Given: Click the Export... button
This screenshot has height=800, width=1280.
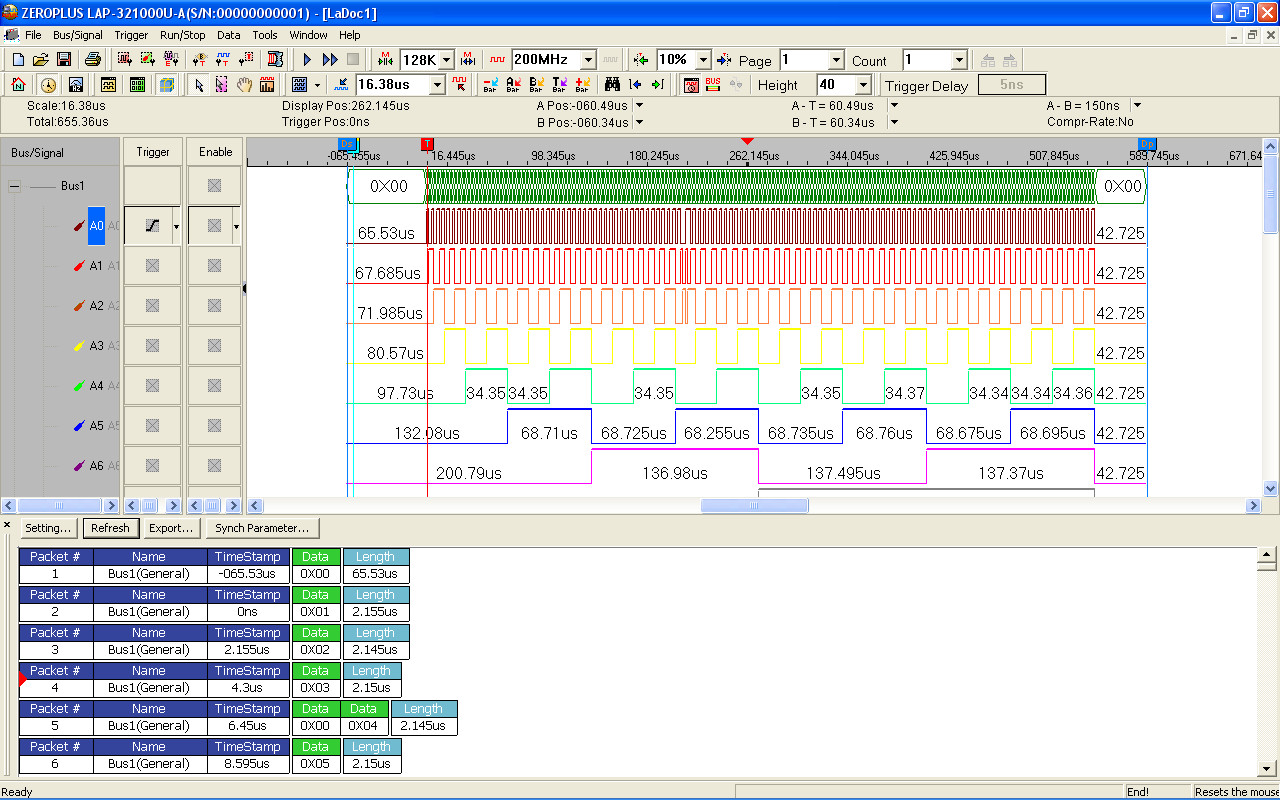Looking at the screenshot, I should click(171, 528).
